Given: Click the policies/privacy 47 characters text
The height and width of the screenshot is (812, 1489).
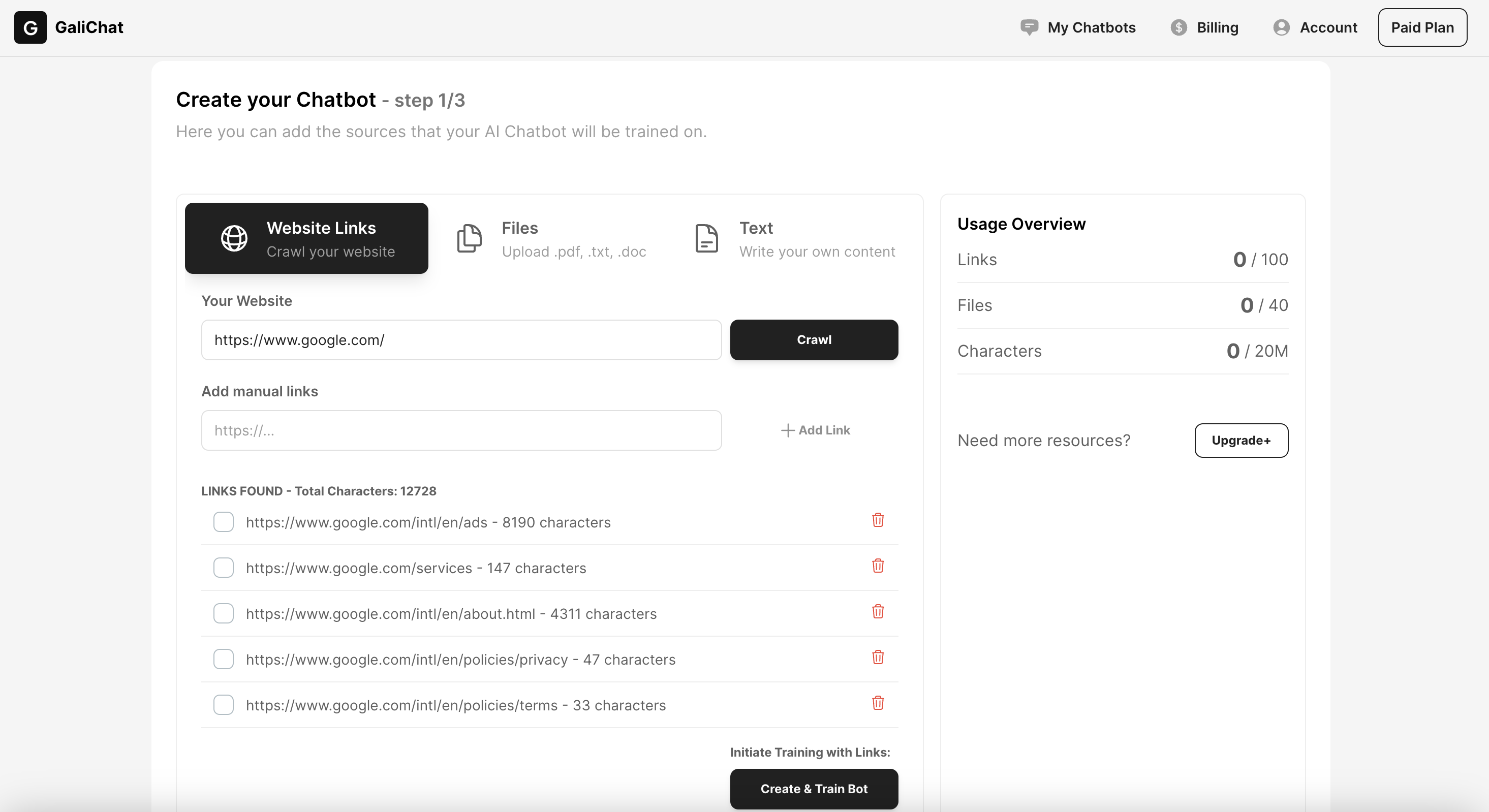Looking at the screenshot, I should (461, 660).
